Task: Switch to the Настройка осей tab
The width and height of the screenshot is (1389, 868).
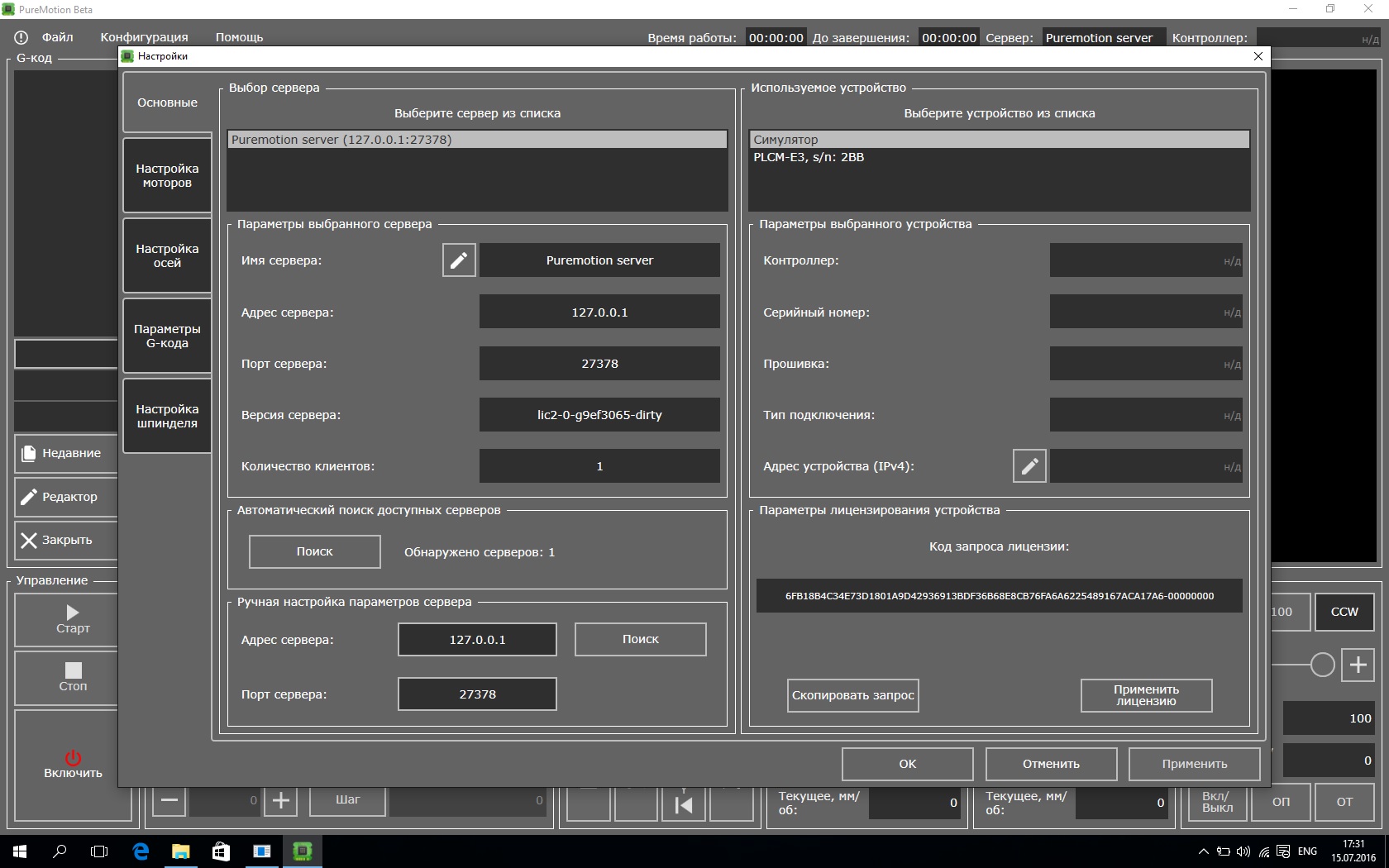Action: [167, 255]
